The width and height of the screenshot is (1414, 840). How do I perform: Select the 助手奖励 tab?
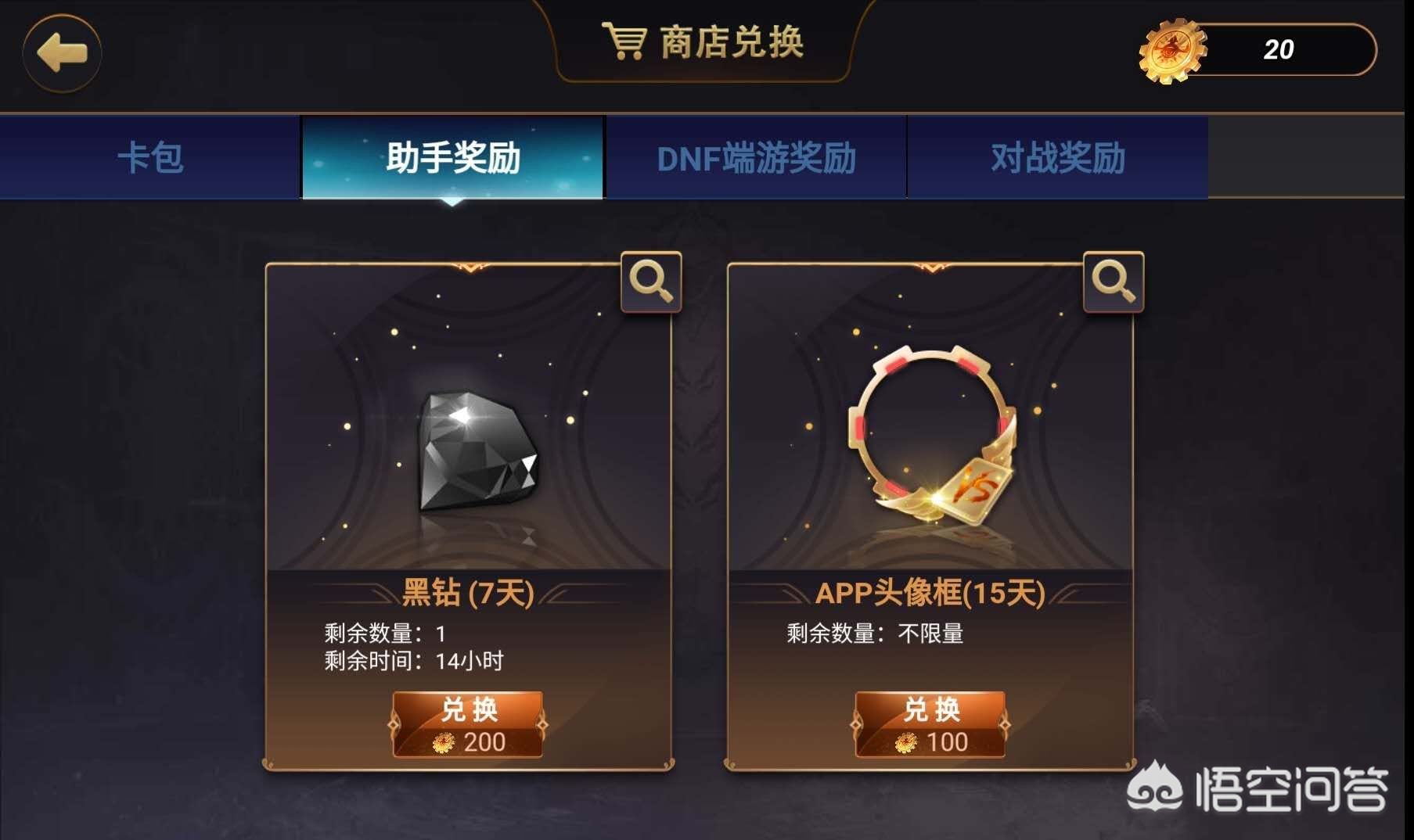pos(453,157)
